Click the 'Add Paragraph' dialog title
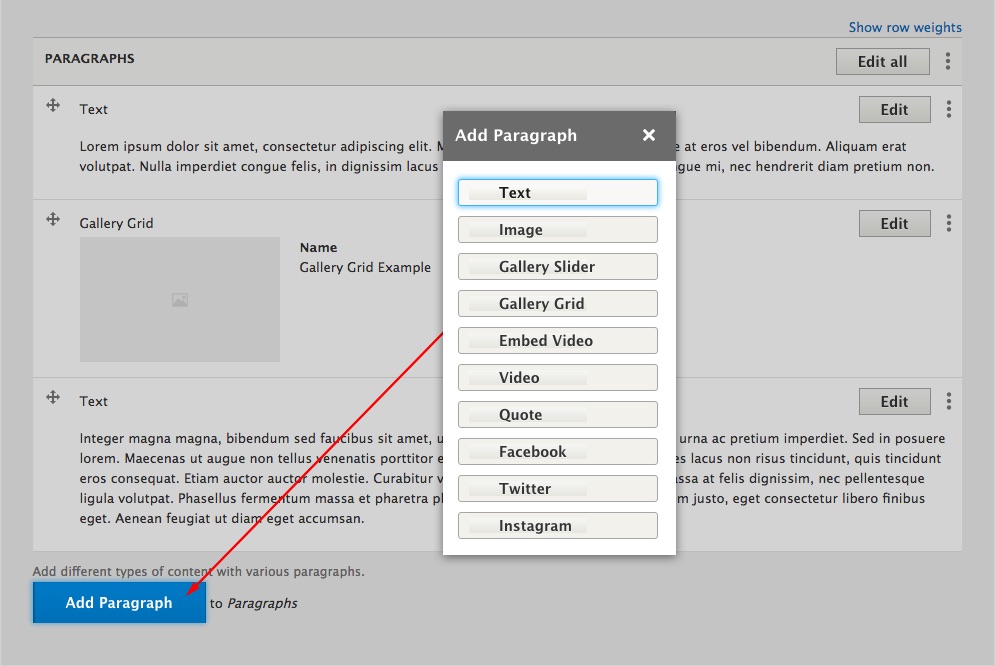Screen dimensions: 995x666 tap(516, 135)
